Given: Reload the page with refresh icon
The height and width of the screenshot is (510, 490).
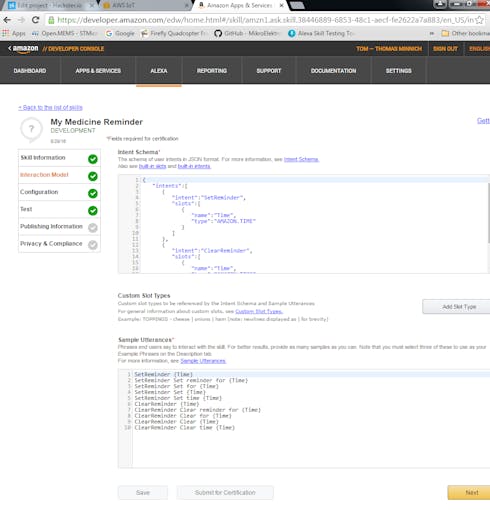Looking at the screenshot, I should pyautogui.click(x=35, y=20).
